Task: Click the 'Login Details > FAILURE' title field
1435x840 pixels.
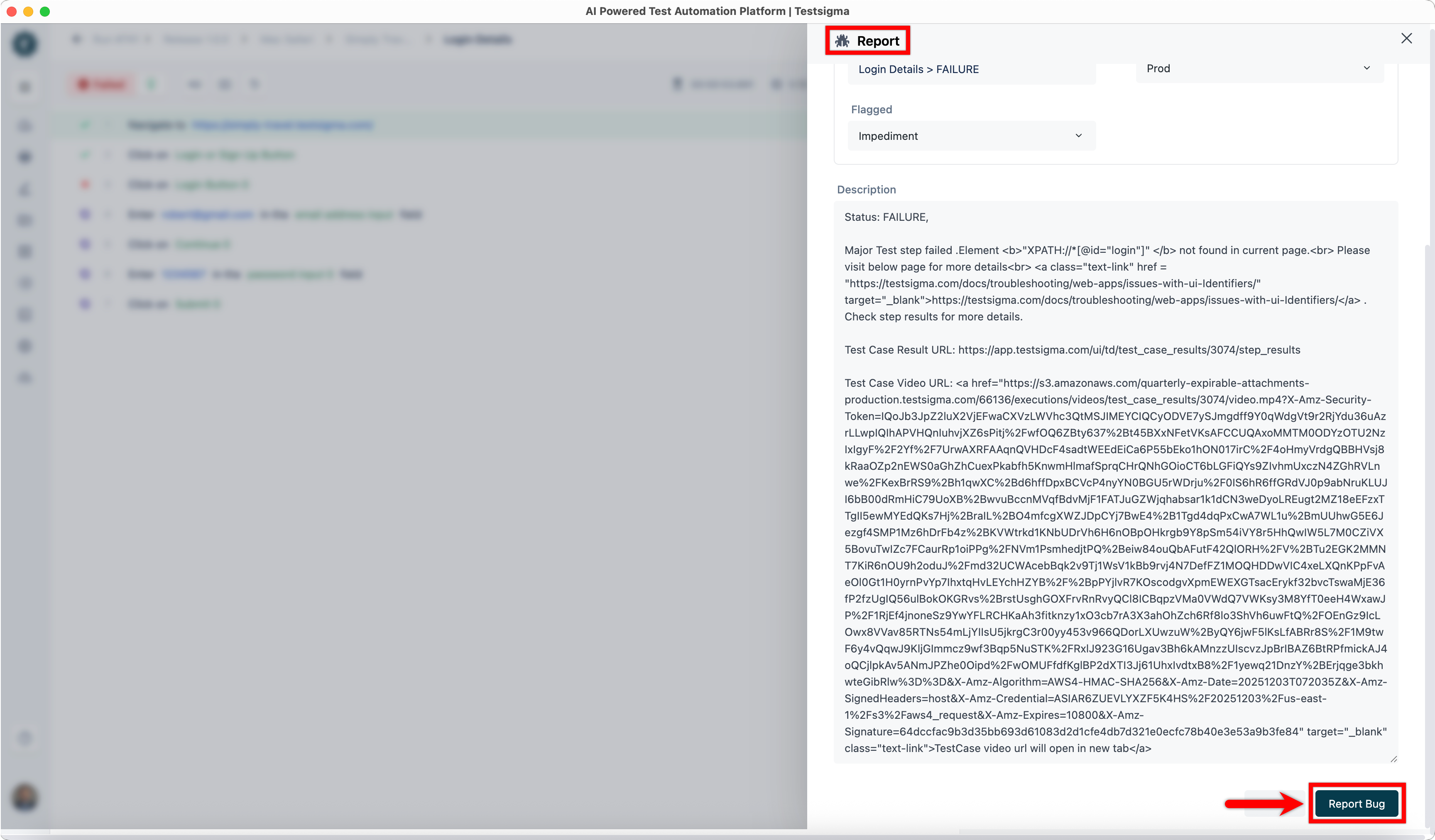Action: tap(970, 69)
